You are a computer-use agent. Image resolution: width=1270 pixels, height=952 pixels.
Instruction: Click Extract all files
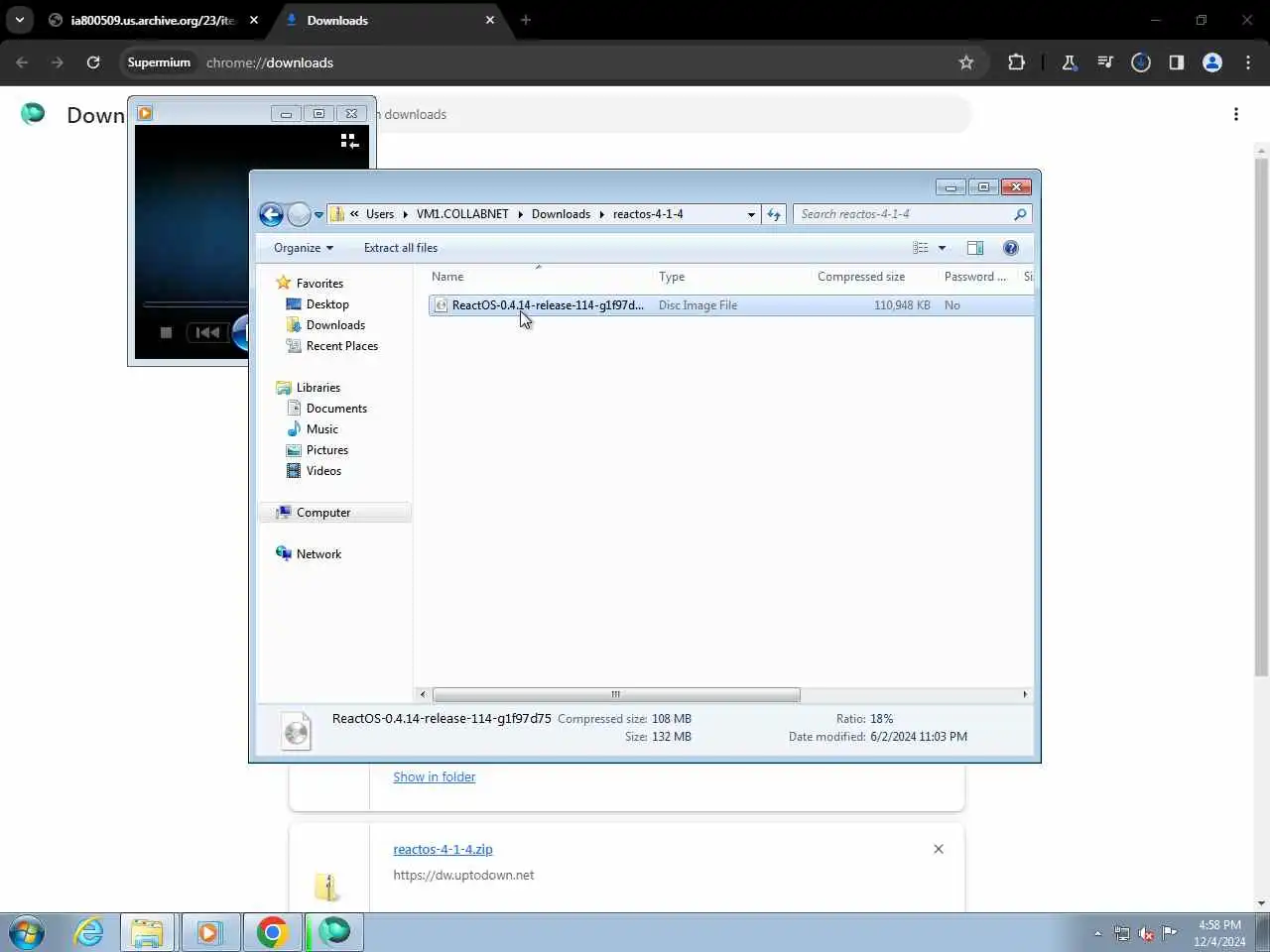[x=401, y=248]
